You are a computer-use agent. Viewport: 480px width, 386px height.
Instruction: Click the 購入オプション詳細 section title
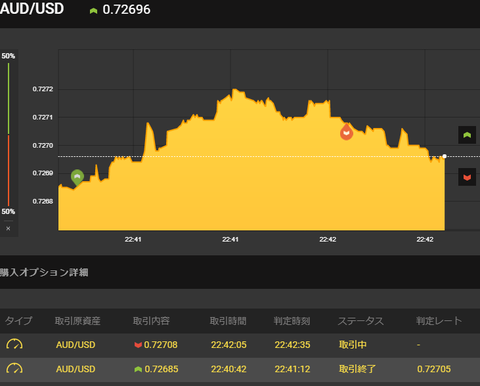click(44, 272)
